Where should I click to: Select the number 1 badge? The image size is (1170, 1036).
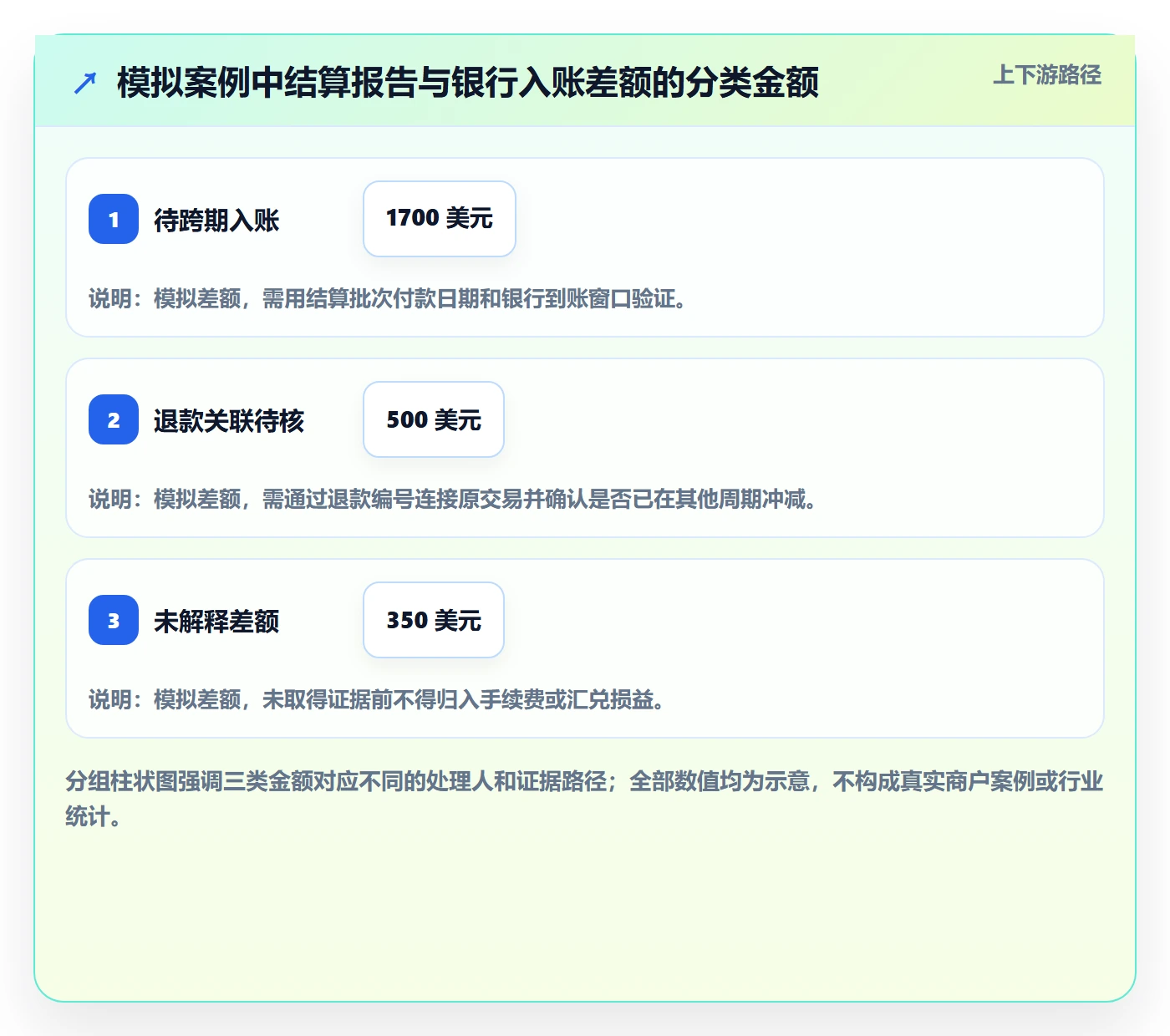pyautogui.click(x=114, y=219)
